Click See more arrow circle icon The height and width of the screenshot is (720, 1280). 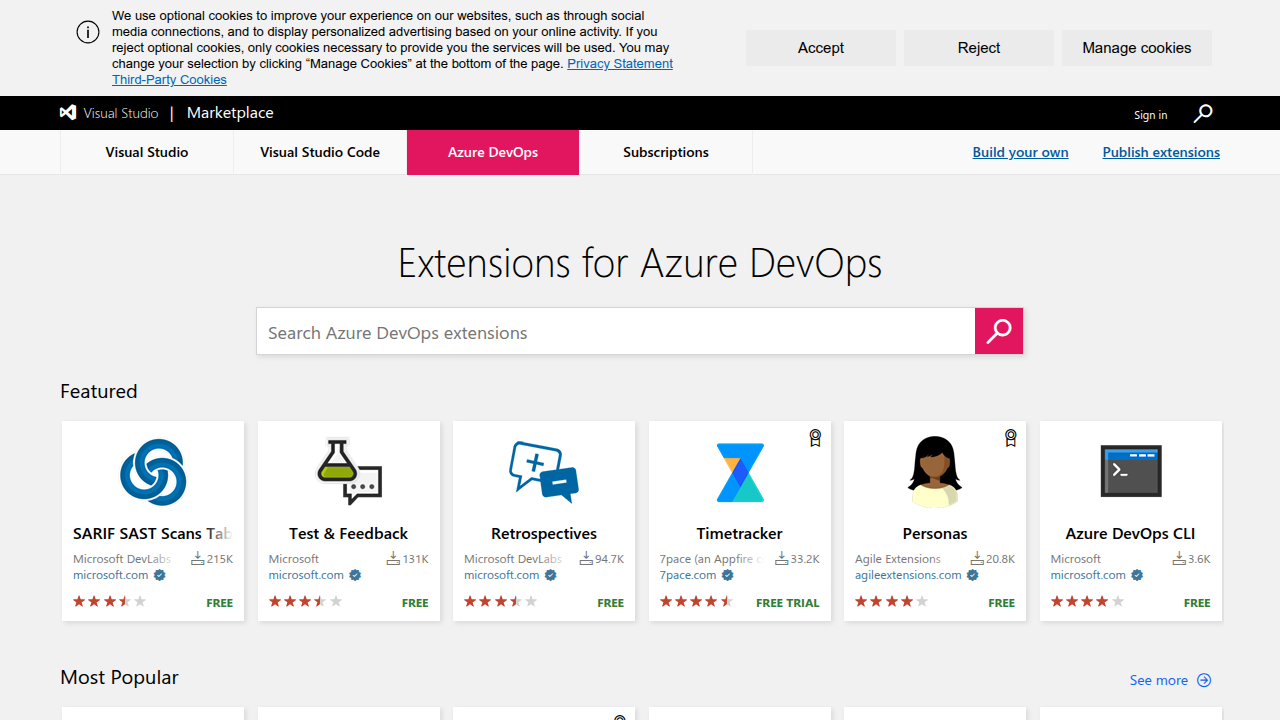click(1204, 680)
